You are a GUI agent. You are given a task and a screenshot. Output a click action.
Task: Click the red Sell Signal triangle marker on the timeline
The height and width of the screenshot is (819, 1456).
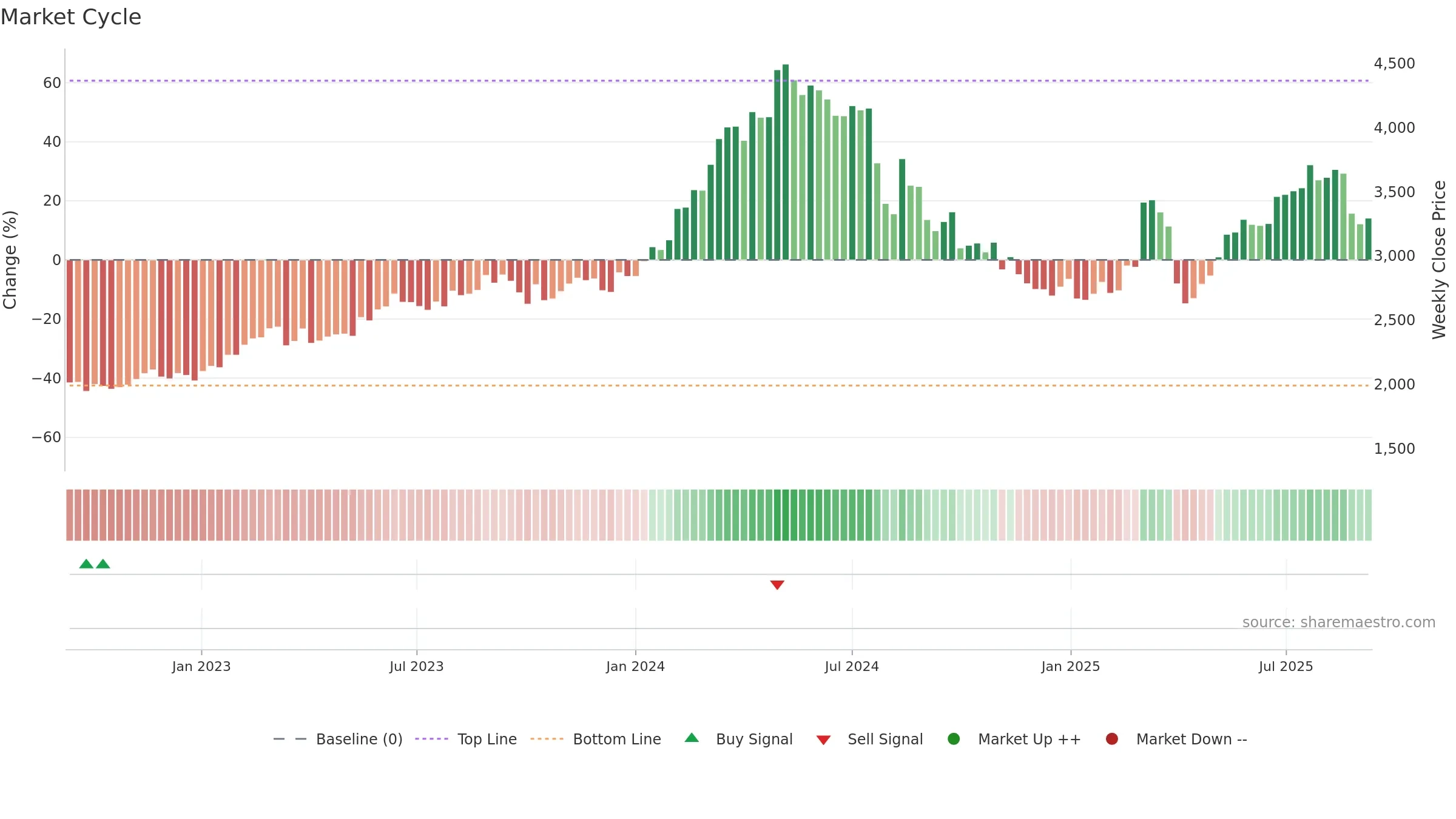777,585
